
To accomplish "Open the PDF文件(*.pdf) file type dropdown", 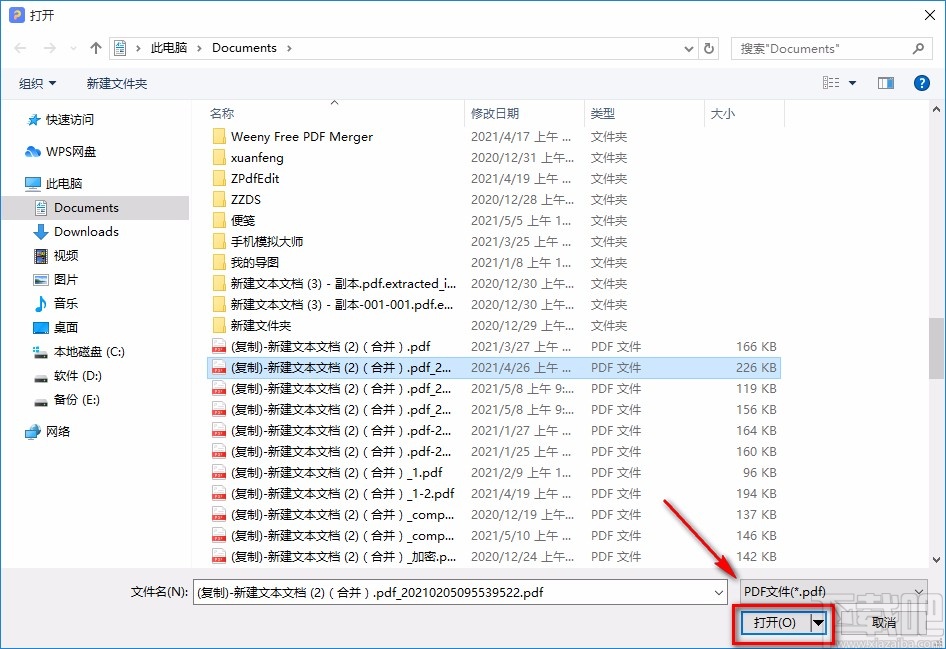I will click(x=917, y=592).
